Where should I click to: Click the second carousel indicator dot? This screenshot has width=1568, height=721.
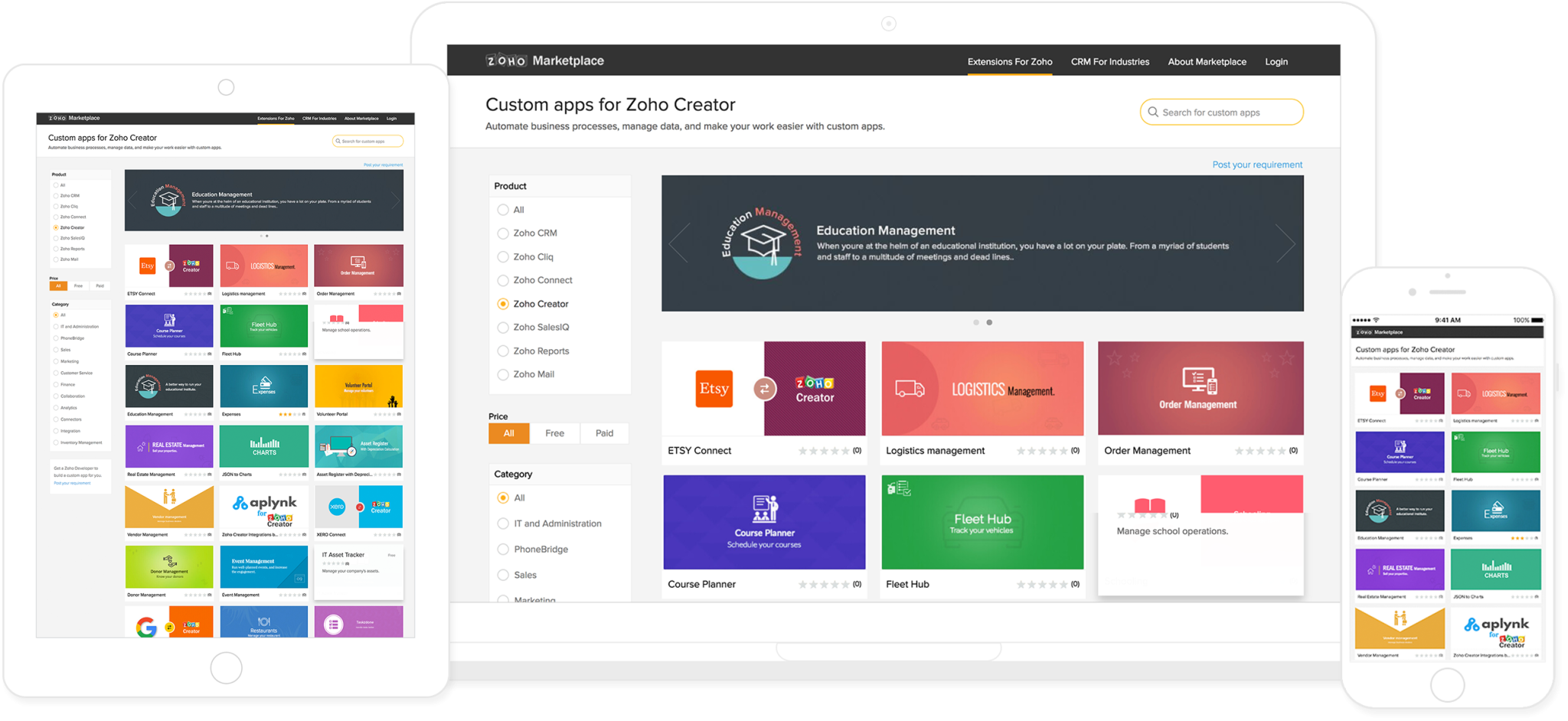coord(989,322)
